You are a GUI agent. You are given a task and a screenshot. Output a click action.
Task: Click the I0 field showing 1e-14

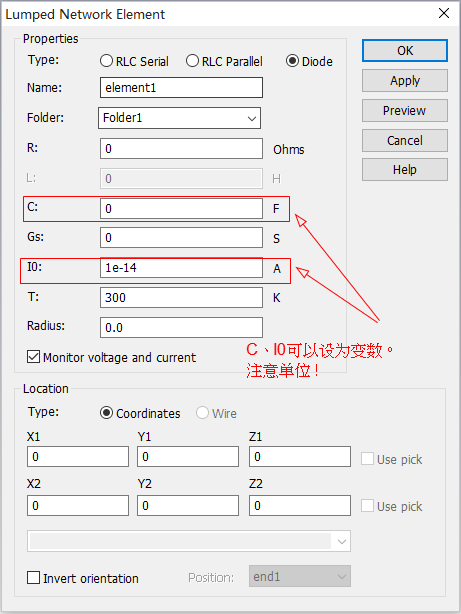pos(181,268)
